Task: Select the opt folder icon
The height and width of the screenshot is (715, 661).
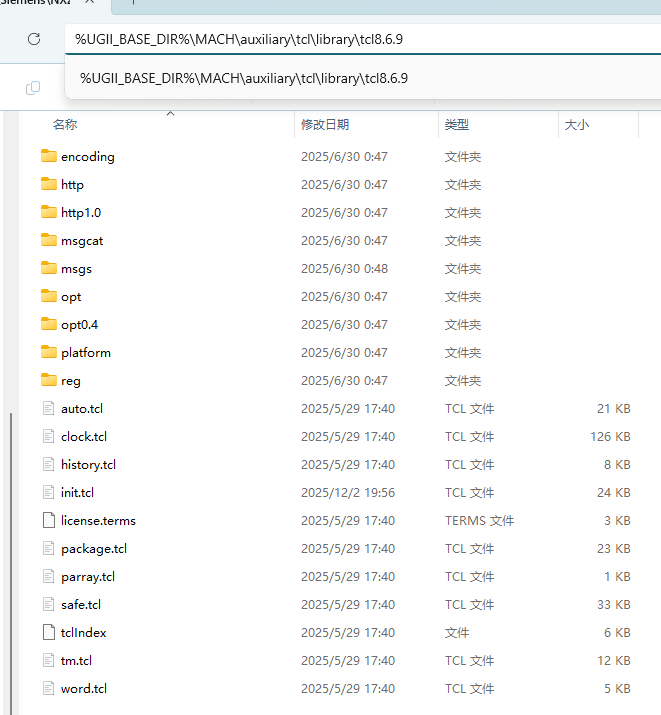Action: pyautogui.click(x=49, y=296)
